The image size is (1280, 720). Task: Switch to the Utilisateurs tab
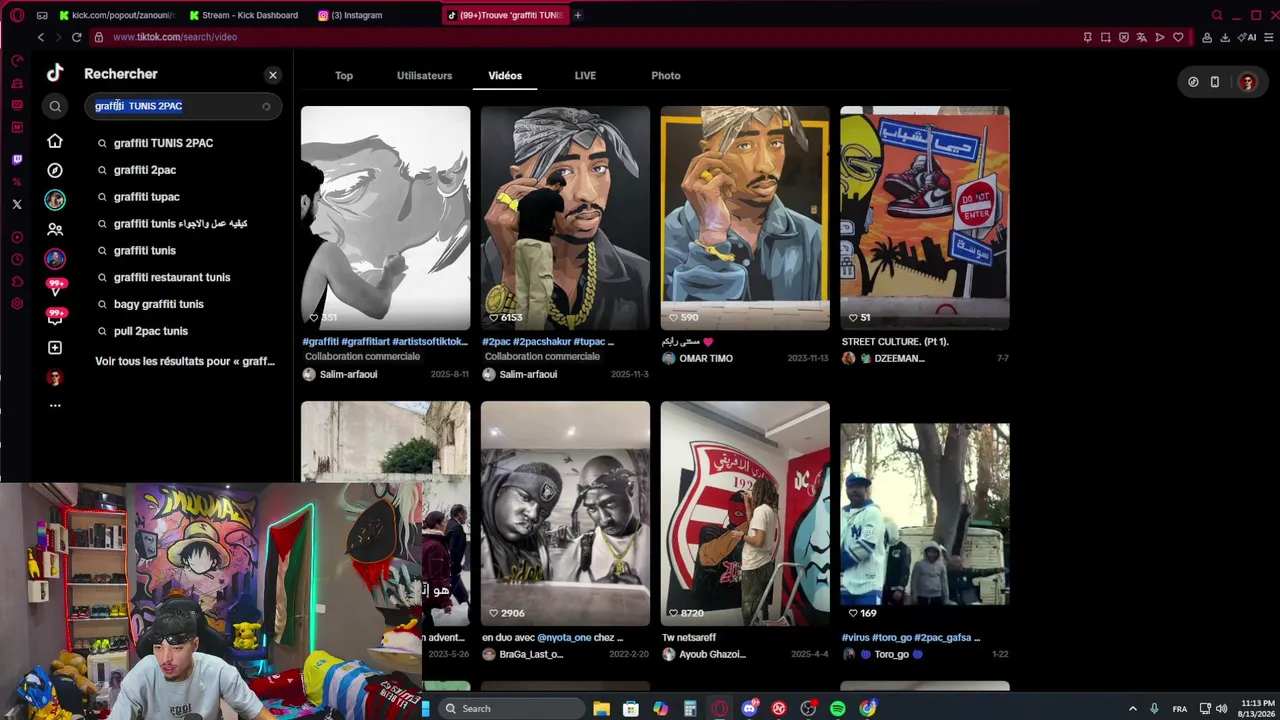point(424,75)
